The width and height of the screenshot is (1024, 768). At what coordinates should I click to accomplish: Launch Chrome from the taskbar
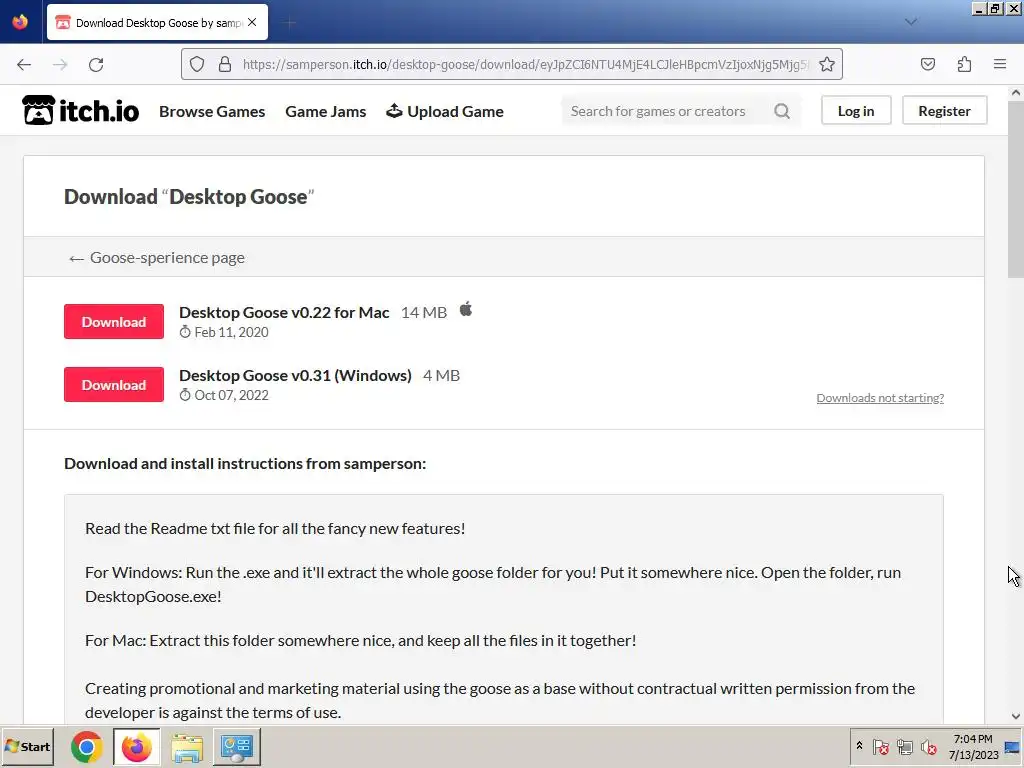86,747
